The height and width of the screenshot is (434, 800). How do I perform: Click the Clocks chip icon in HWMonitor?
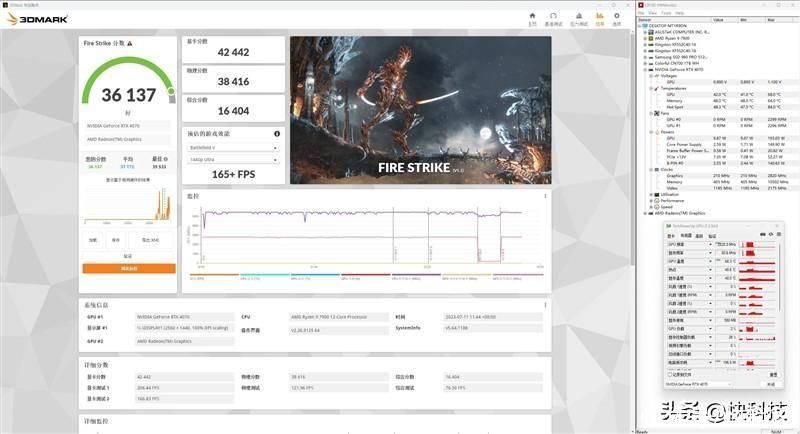(x=657, y=169)
